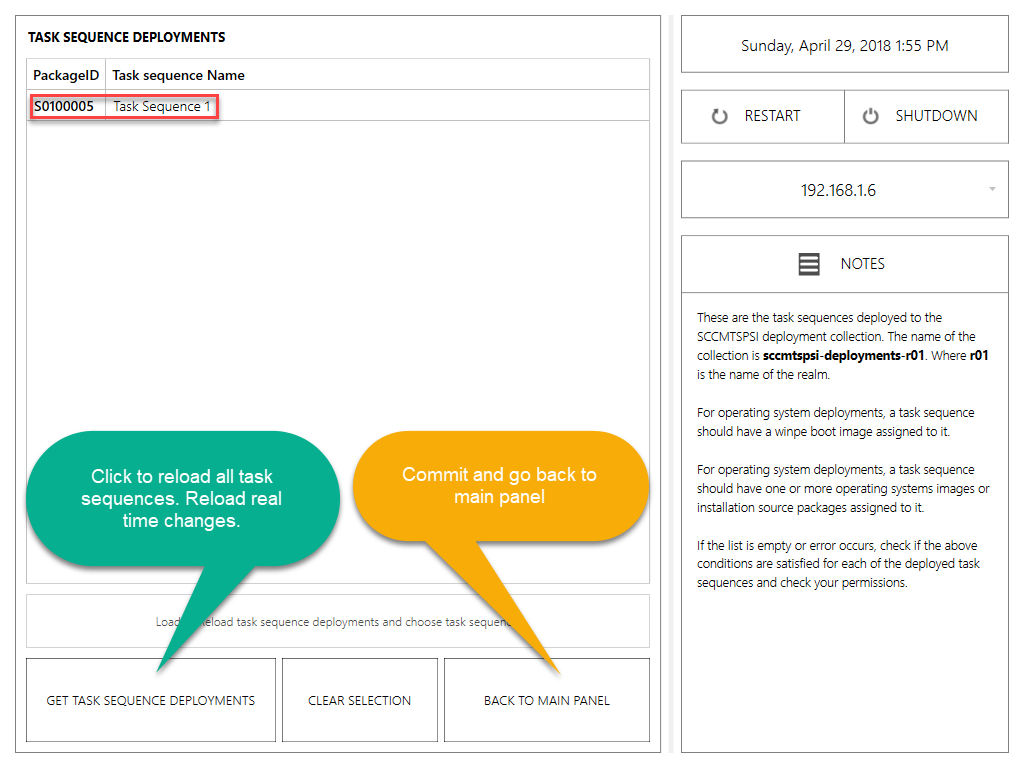The height and width of the screenshot is (768, 1024).
Task: Click the Notes list icon
Action: tap(809, 264)
